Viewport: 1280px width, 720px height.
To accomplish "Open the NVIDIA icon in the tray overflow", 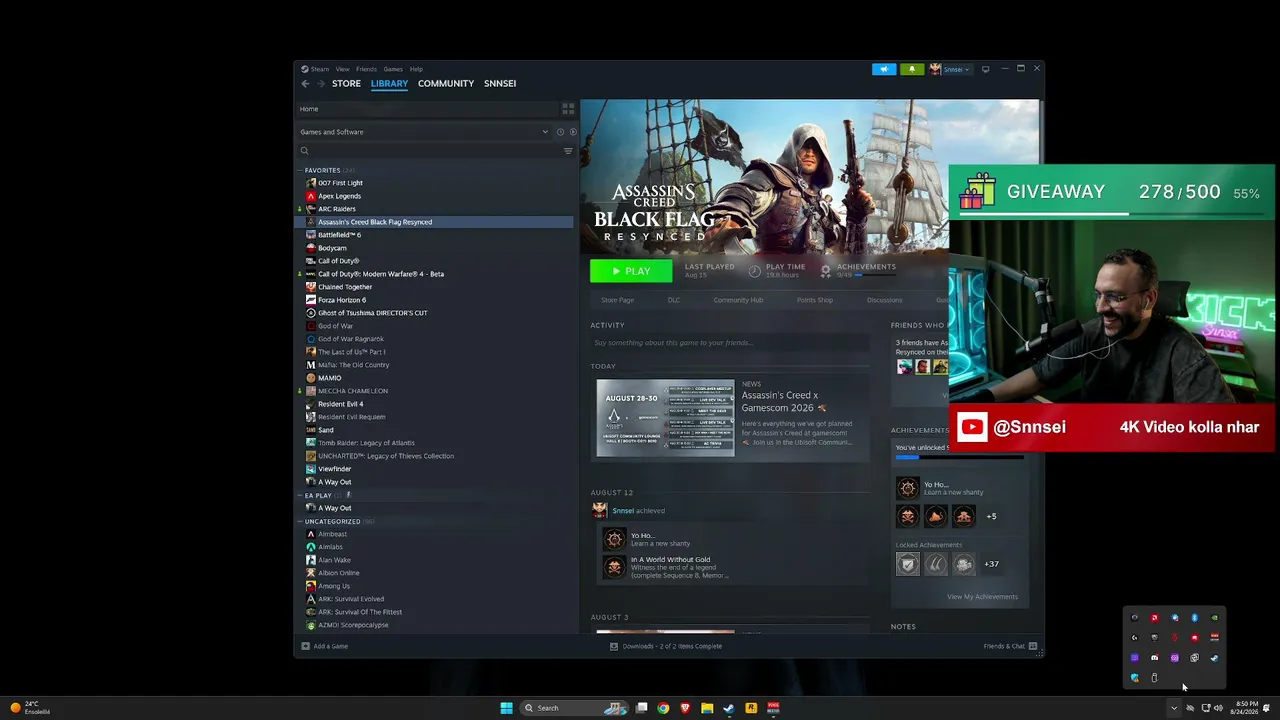I will point(1214,618).
